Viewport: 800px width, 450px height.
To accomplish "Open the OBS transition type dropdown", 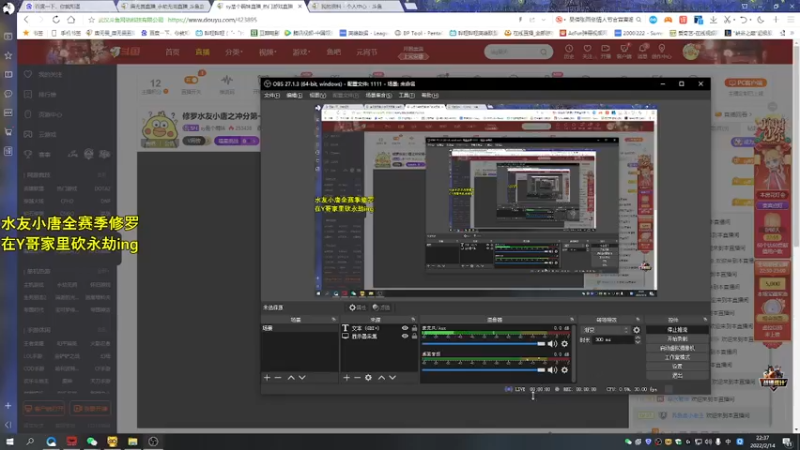I will point(606,330).
